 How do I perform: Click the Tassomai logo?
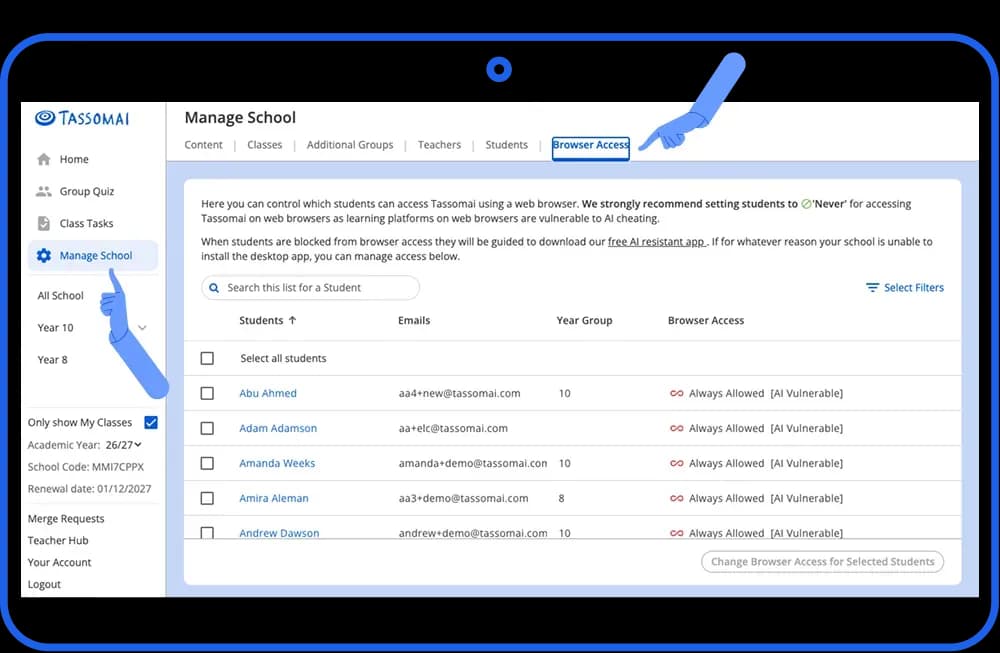coord(82,118)
